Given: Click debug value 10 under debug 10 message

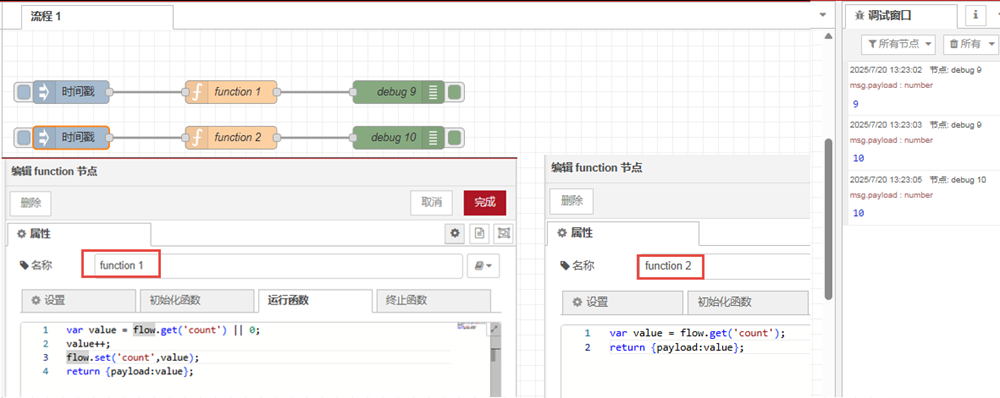Looking at the screenshot, I should 858,213.
